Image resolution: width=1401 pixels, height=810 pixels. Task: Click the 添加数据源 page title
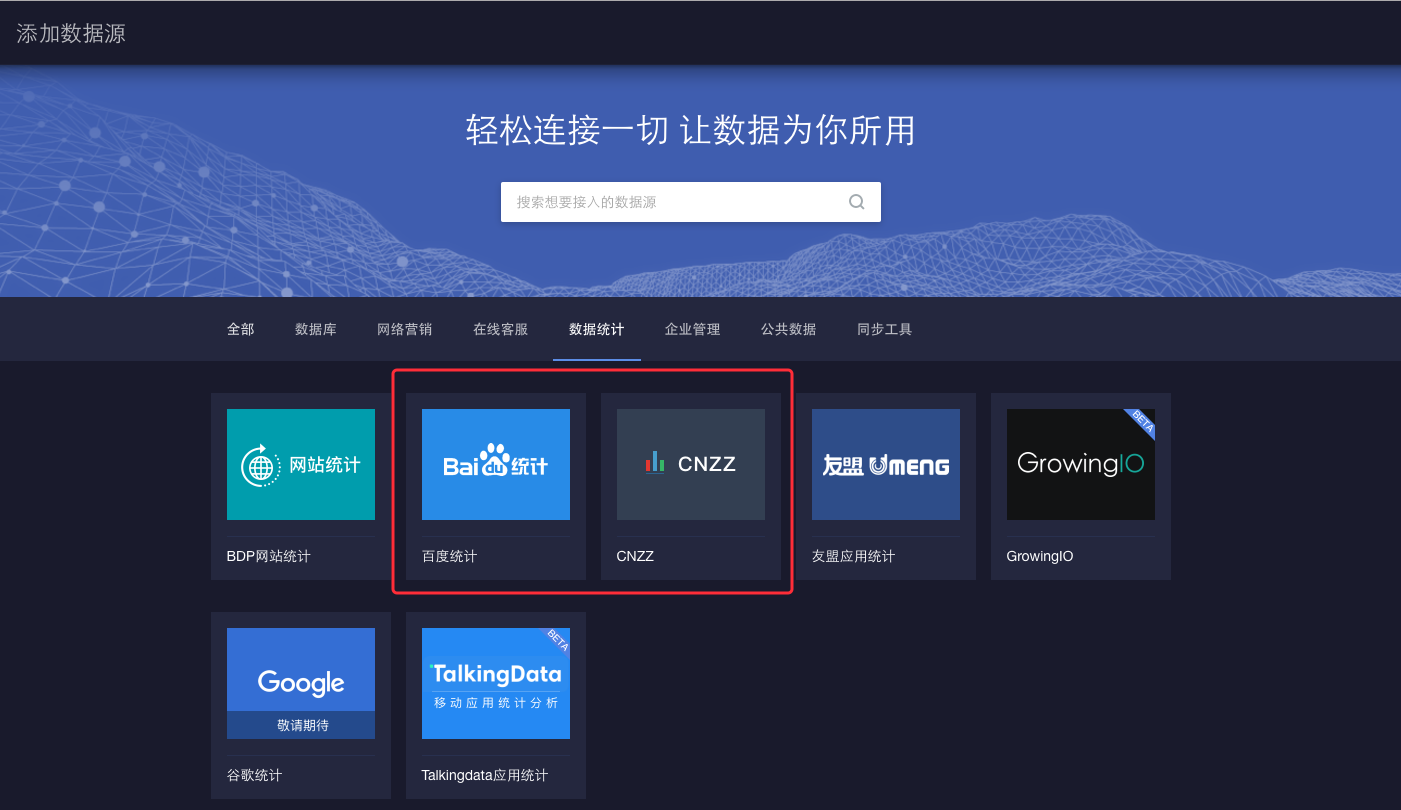[71, 33]
